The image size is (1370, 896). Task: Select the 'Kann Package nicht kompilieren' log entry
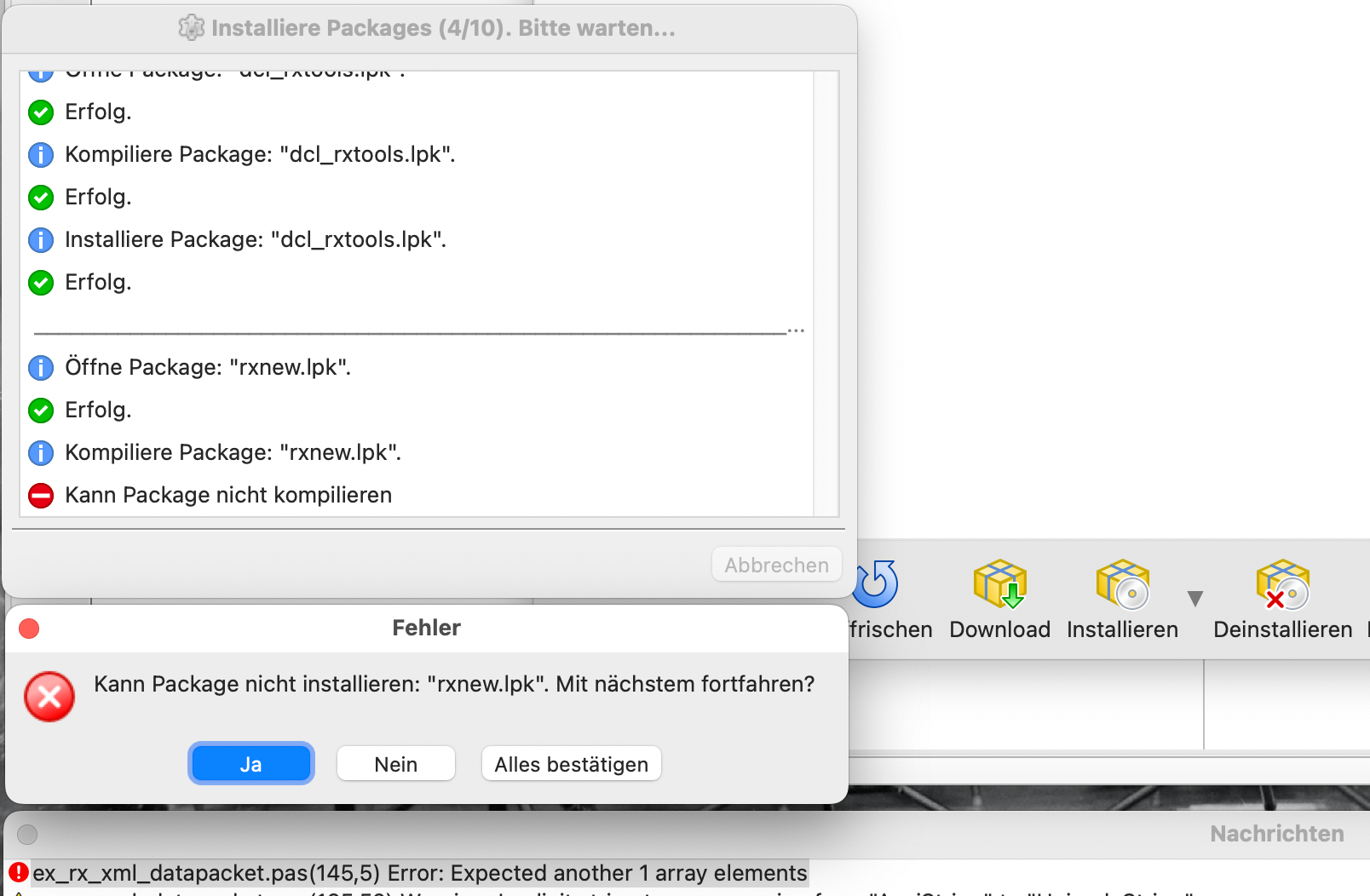(228, 495)
